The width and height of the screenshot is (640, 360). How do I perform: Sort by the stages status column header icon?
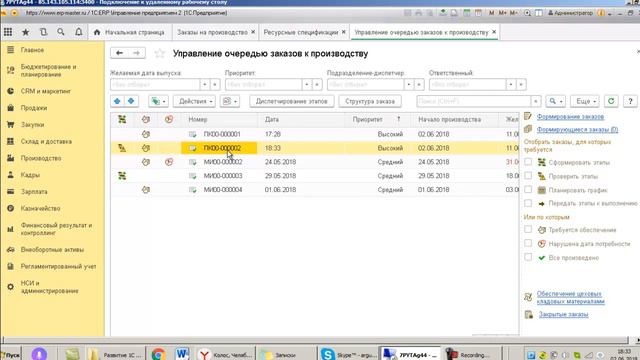[x=122, y=119]
